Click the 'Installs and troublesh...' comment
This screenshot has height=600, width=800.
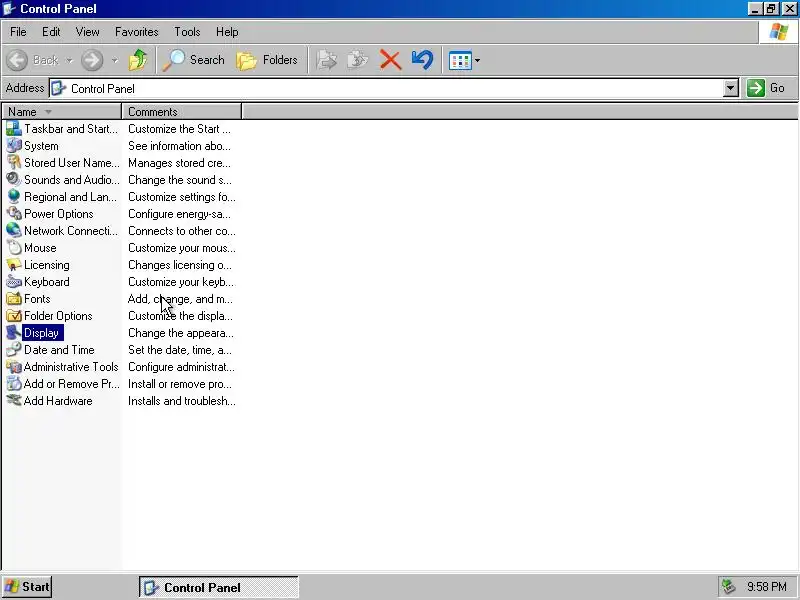(x=182, y=401)
